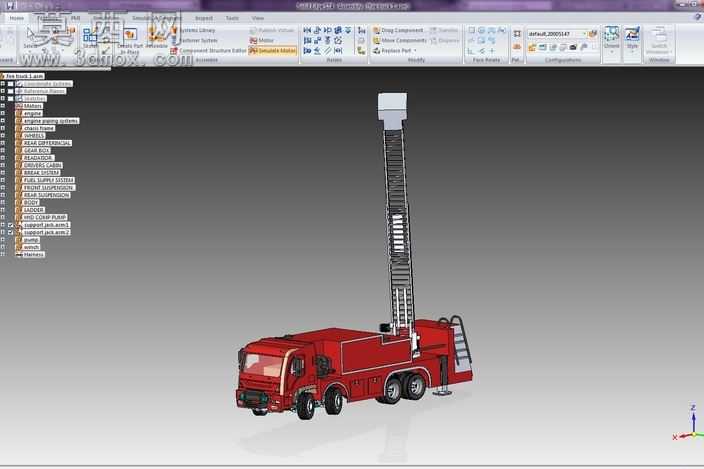The height and width of the screenshot is (469, 704).
Task: Select Harness item in tree
Action: 34,254
